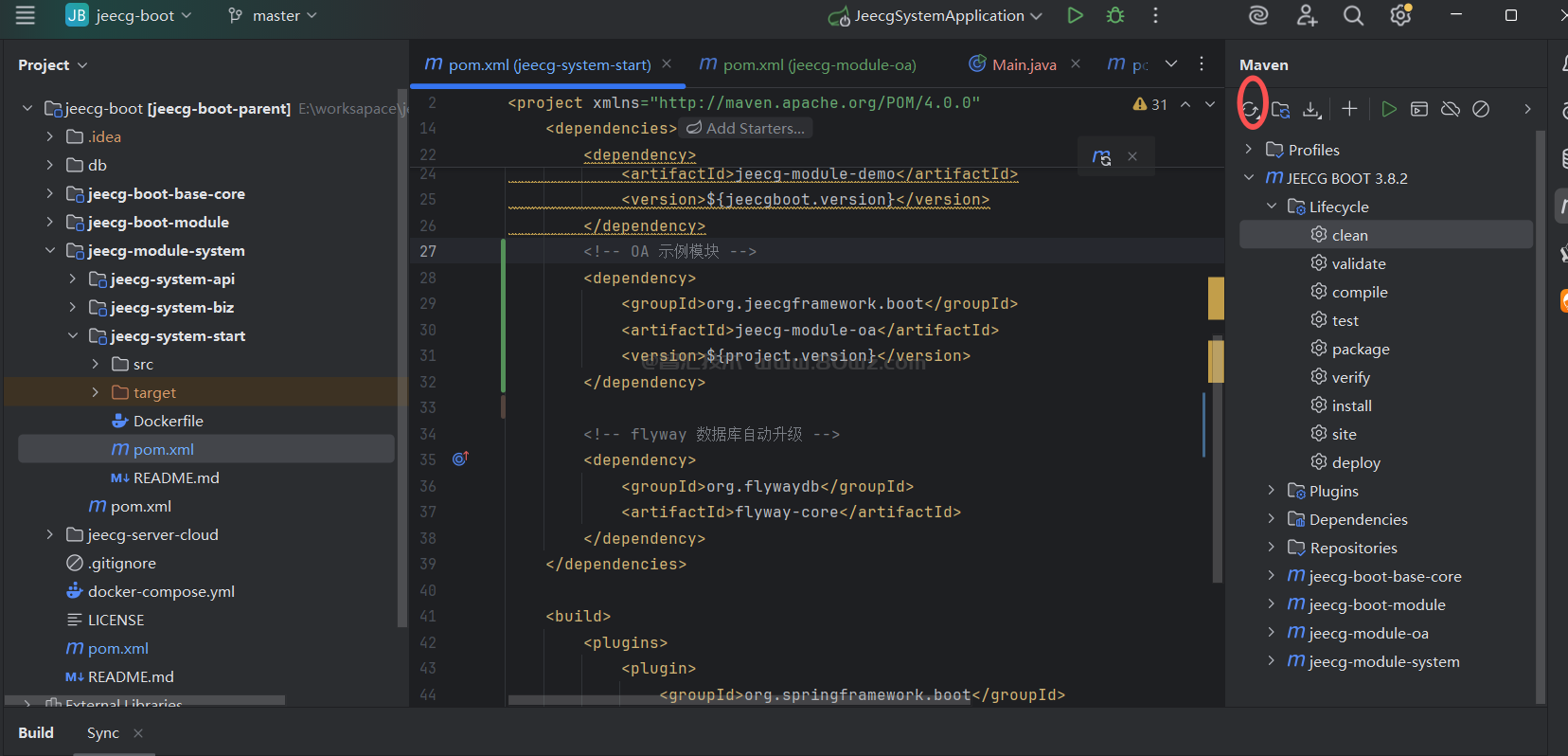Expand the target folder
Viewport: 1568px width, 756px height.
coord(96,392)
